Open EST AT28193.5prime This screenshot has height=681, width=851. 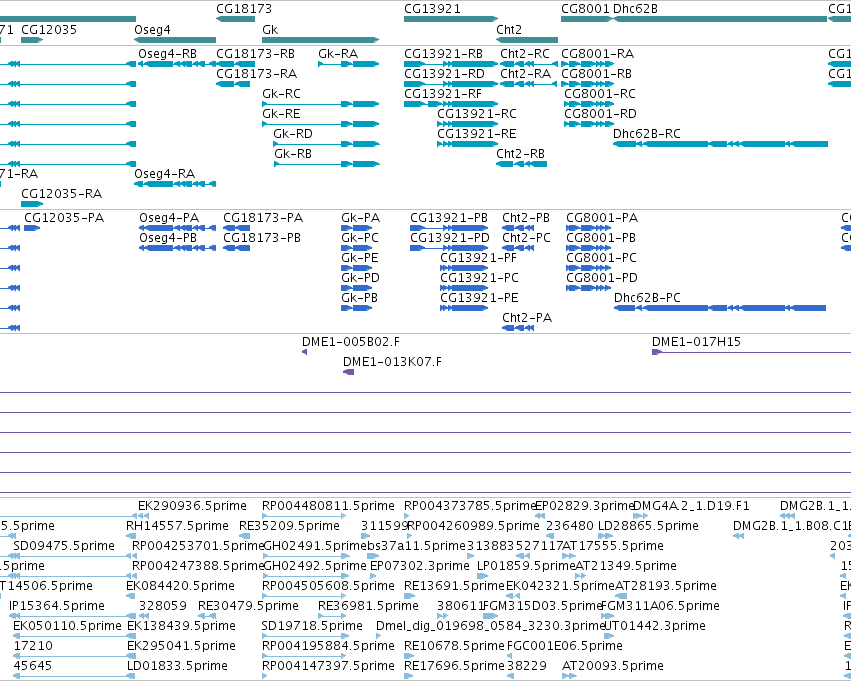pos(620,596)
